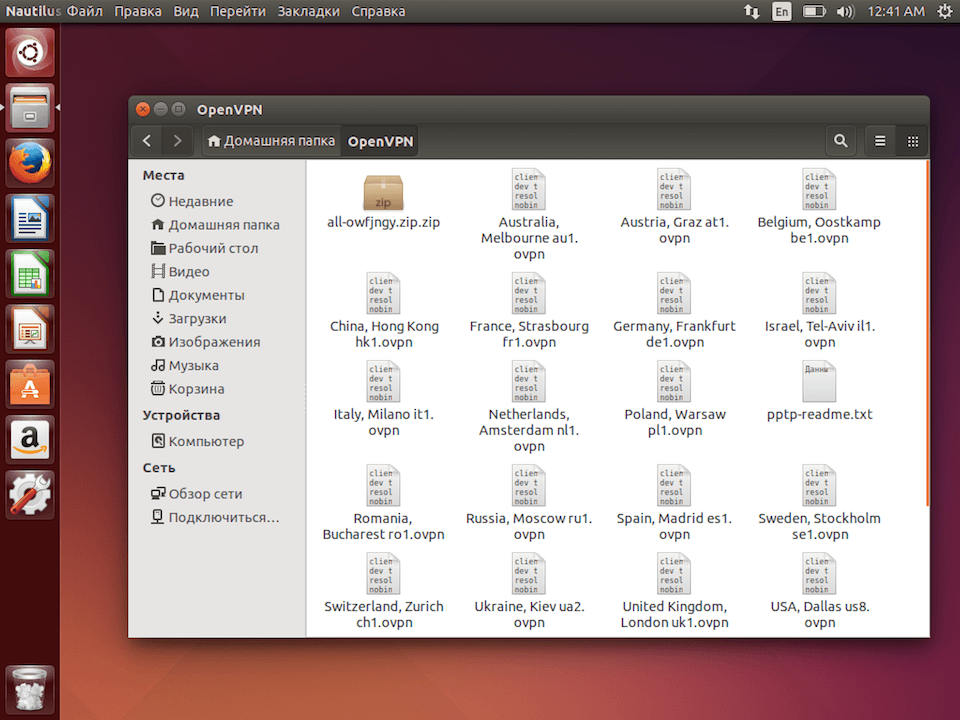Viewport: 960px width, 720px height.
Task: Open the Trash from the launcher
Action: [29, 689]
